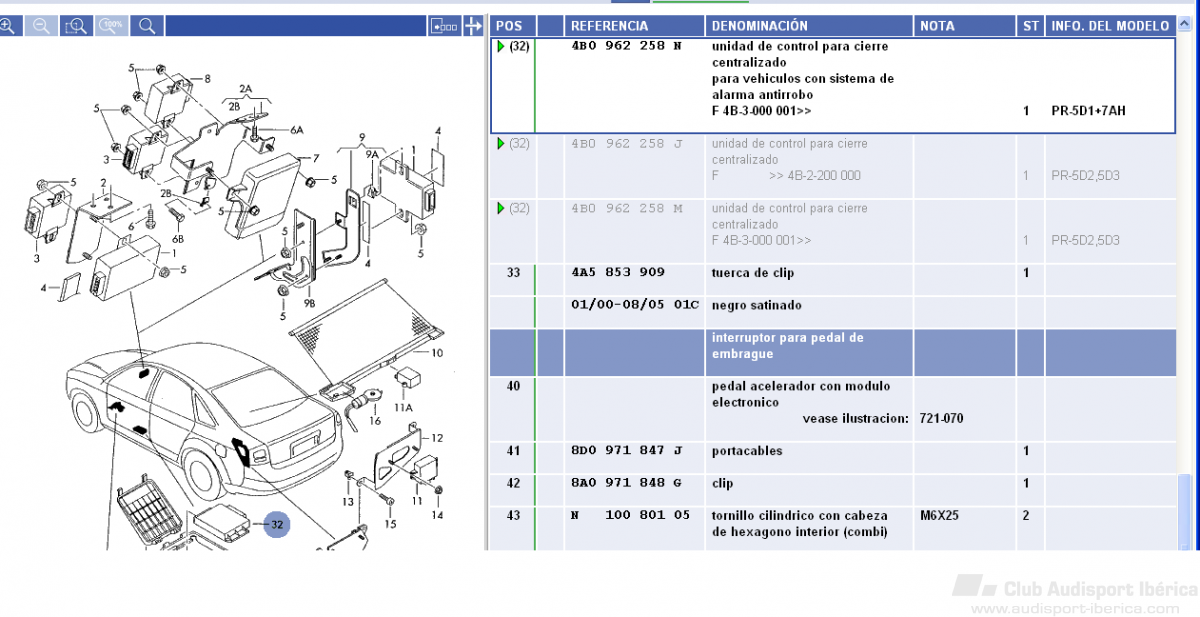Select the portacables part 8D0 971 847 J
This screenshot has height=617, width=1200.
tap(627, 451)
